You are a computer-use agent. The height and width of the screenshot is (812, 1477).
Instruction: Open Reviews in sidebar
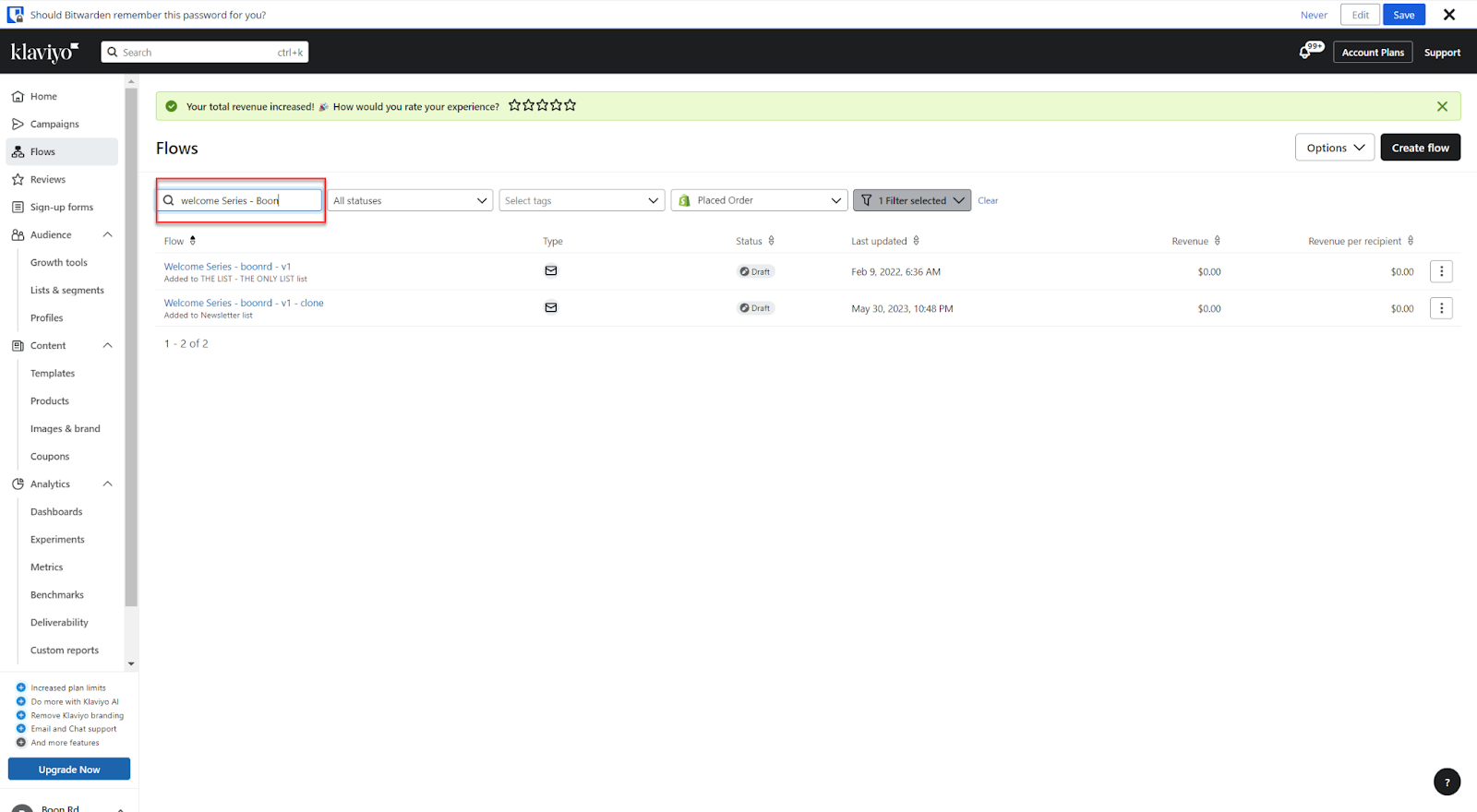[x=62, y=179]
